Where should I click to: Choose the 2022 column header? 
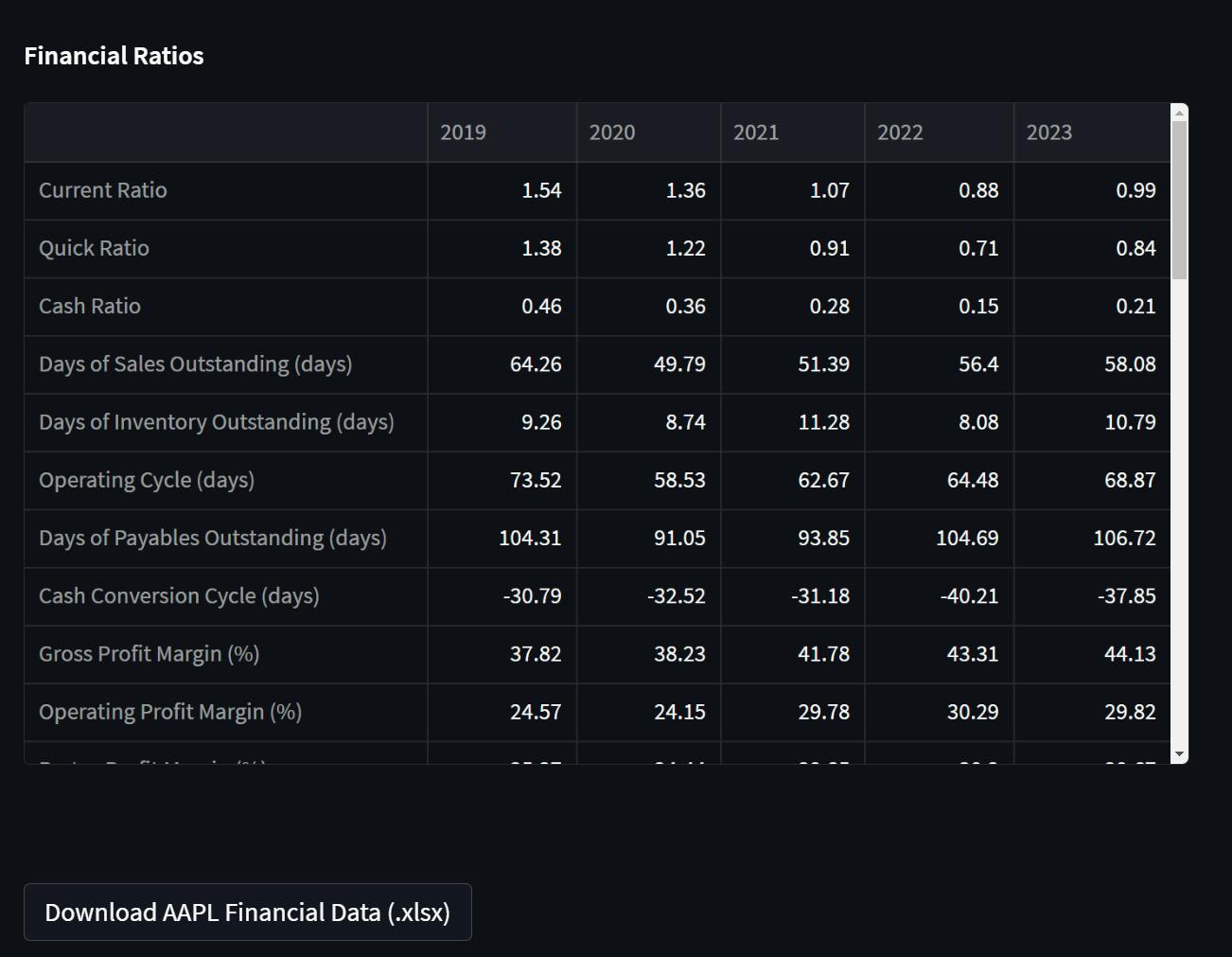(938, 133)
